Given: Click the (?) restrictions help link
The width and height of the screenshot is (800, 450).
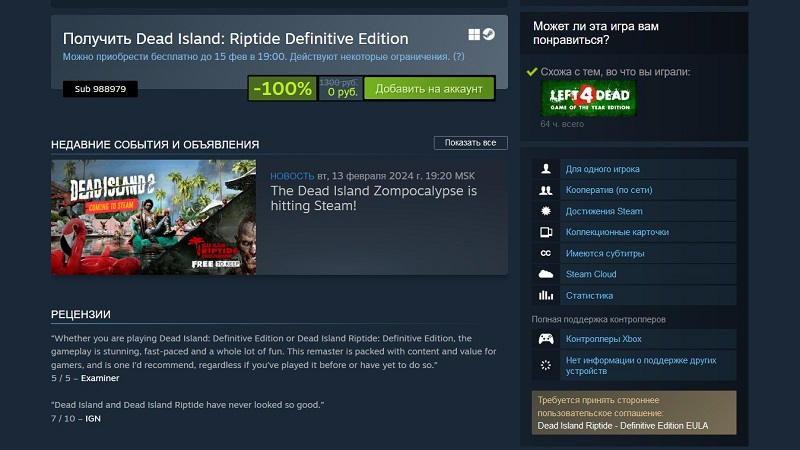Looking at the screenshot, I should coord(459,57).
